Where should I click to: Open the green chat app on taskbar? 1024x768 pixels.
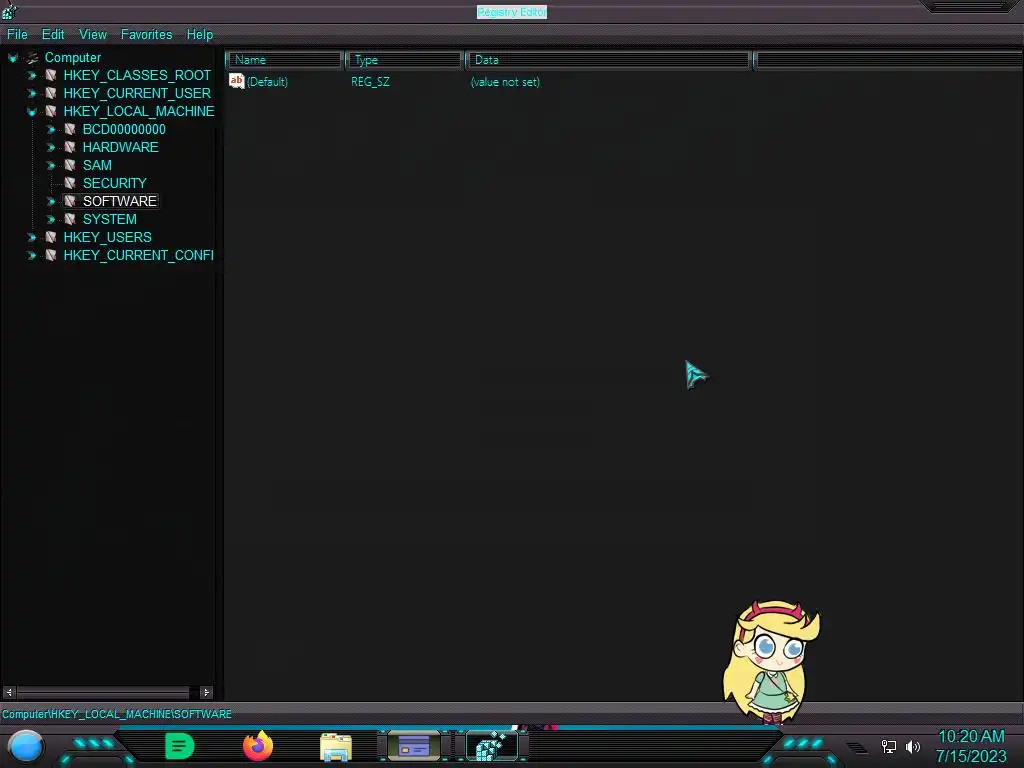180,746
